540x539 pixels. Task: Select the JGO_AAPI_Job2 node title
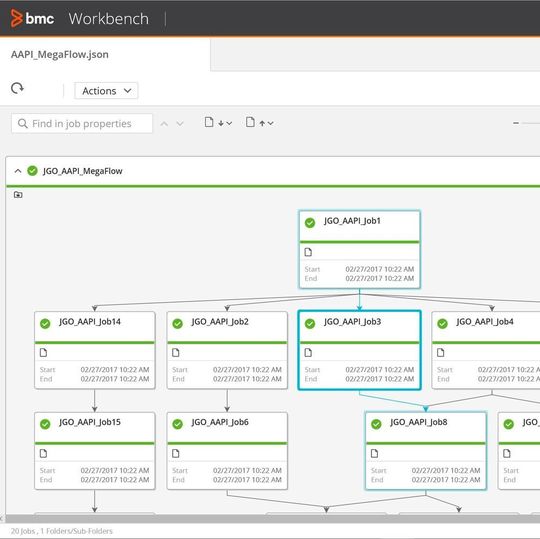220,322
